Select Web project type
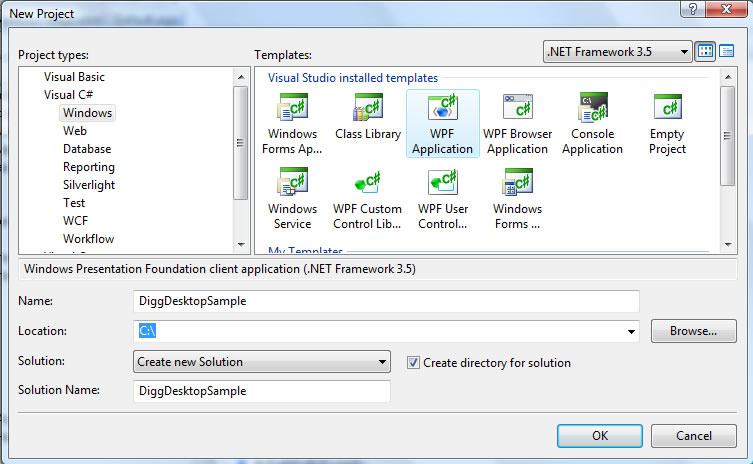 pyautogui.click(x=75, y=131)
